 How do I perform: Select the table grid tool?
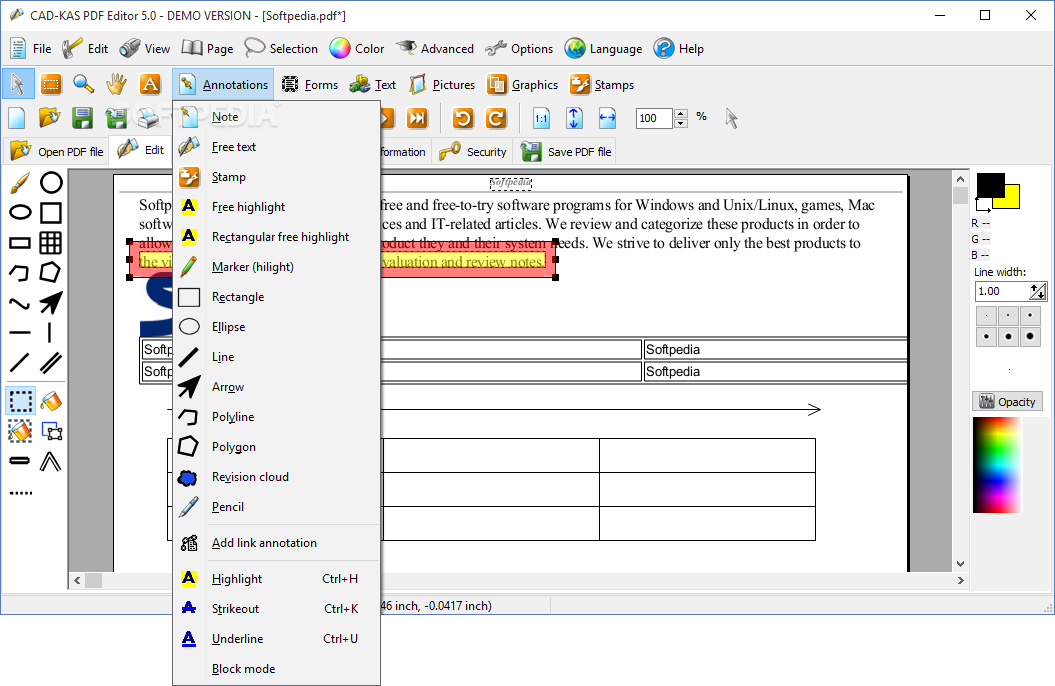51,243
